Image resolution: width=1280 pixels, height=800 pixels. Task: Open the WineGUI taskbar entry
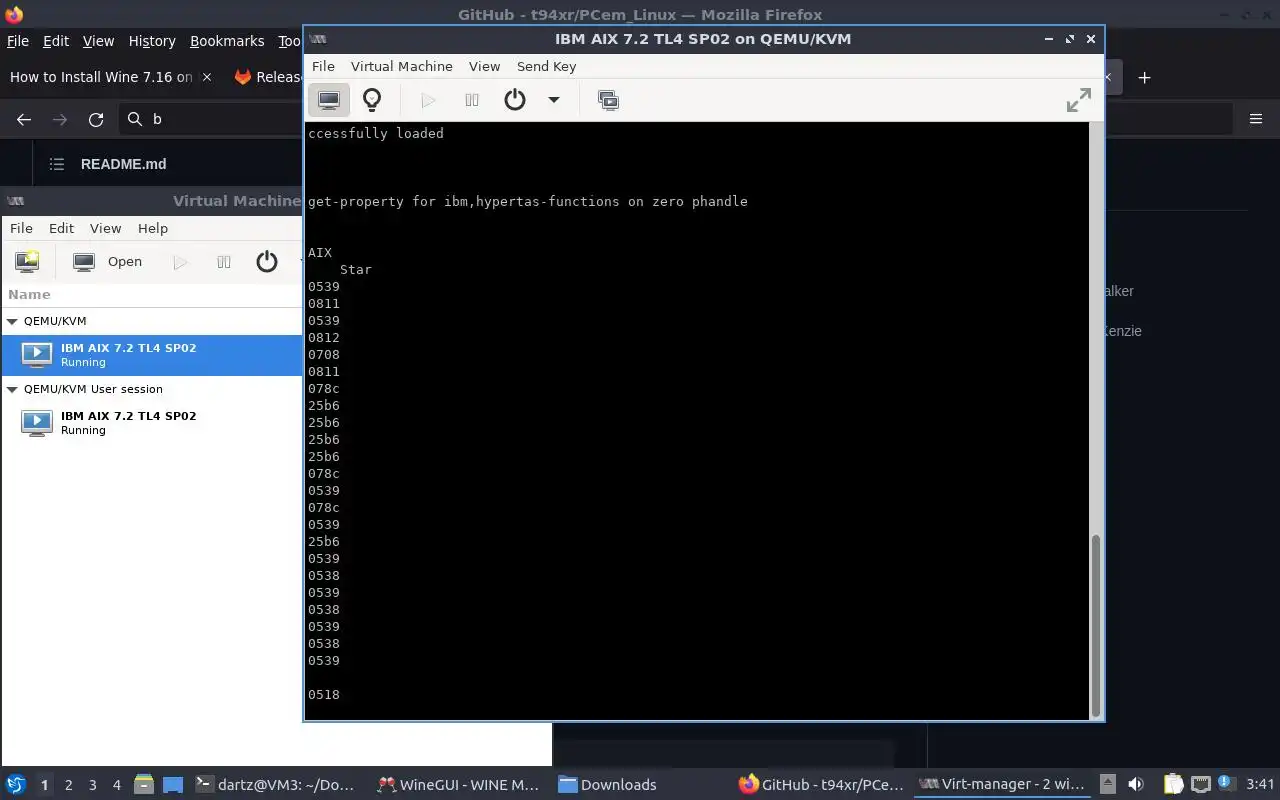458,785
